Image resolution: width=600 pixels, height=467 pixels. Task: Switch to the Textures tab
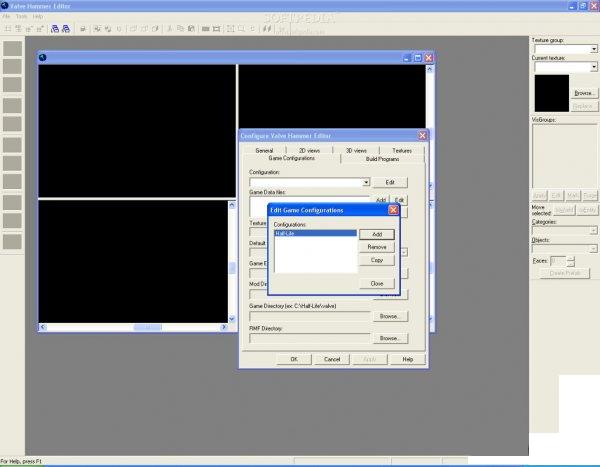point(402,150)
